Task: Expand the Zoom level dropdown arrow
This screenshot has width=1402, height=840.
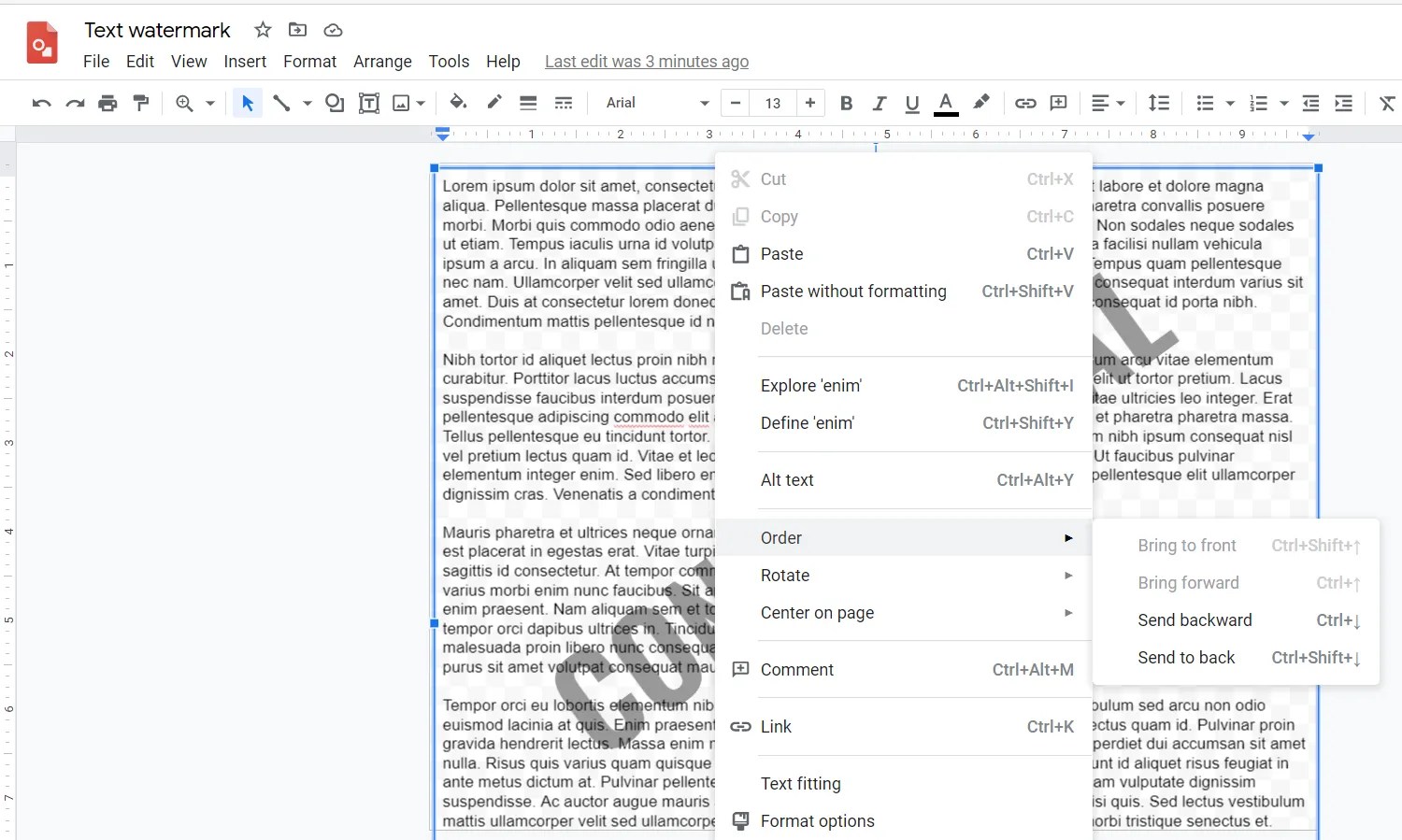Action: 210,103
